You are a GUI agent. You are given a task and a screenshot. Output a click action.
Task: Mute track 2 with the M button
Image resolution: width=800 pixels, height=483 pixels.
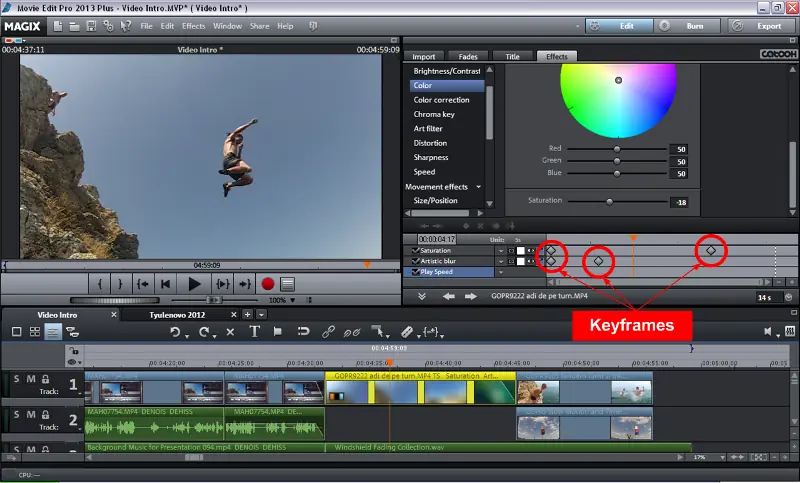31,414
